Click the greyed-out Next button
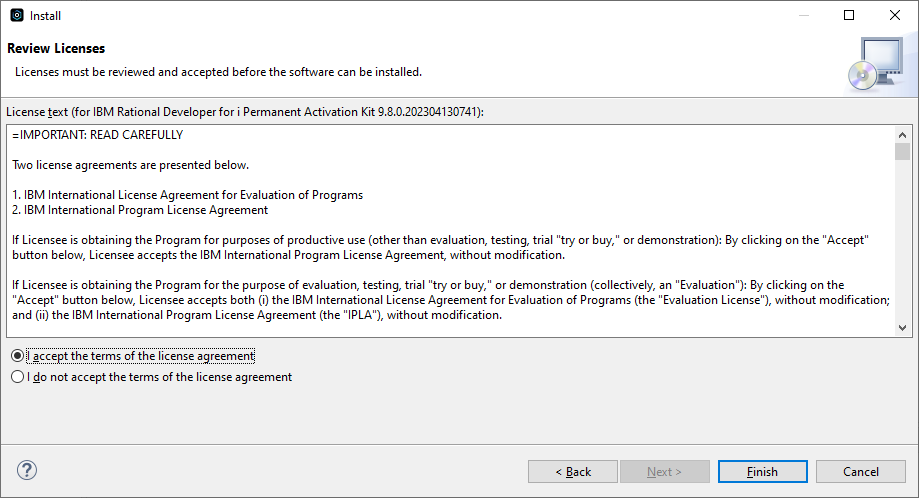919x498 pixels. point(665,472)
